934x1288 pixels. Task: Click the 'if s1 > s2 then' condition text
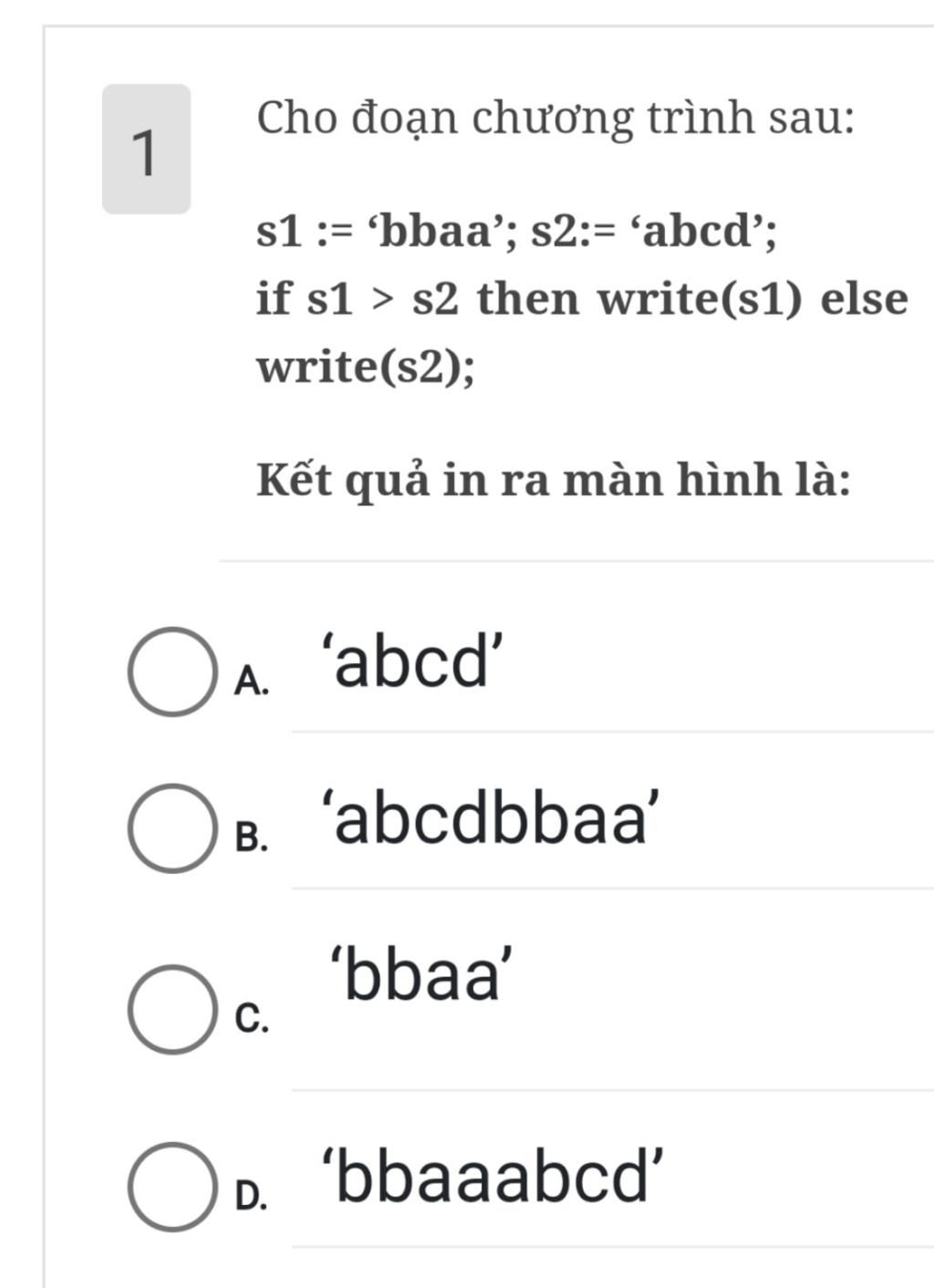pos(418,299)
